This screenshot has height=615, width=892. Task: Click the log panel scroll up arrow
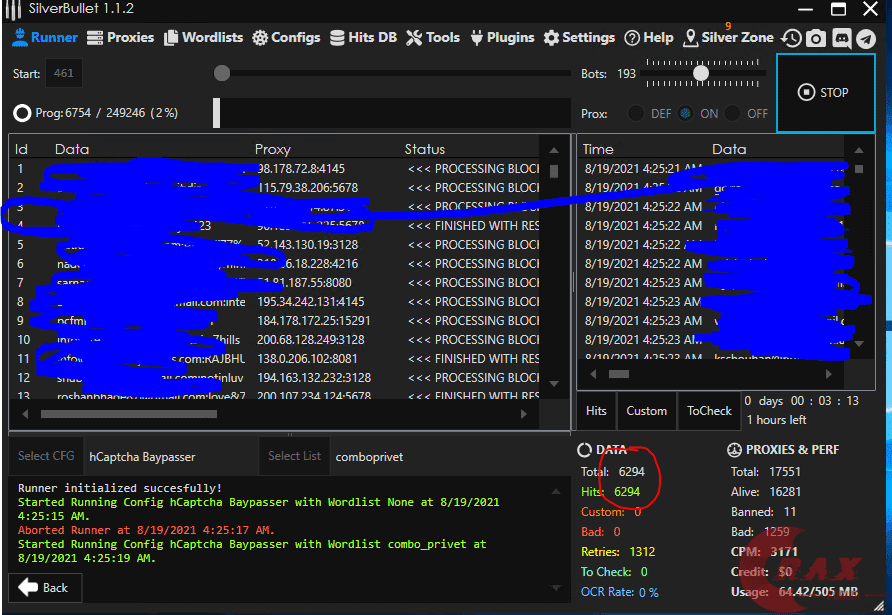click(556, 492)
